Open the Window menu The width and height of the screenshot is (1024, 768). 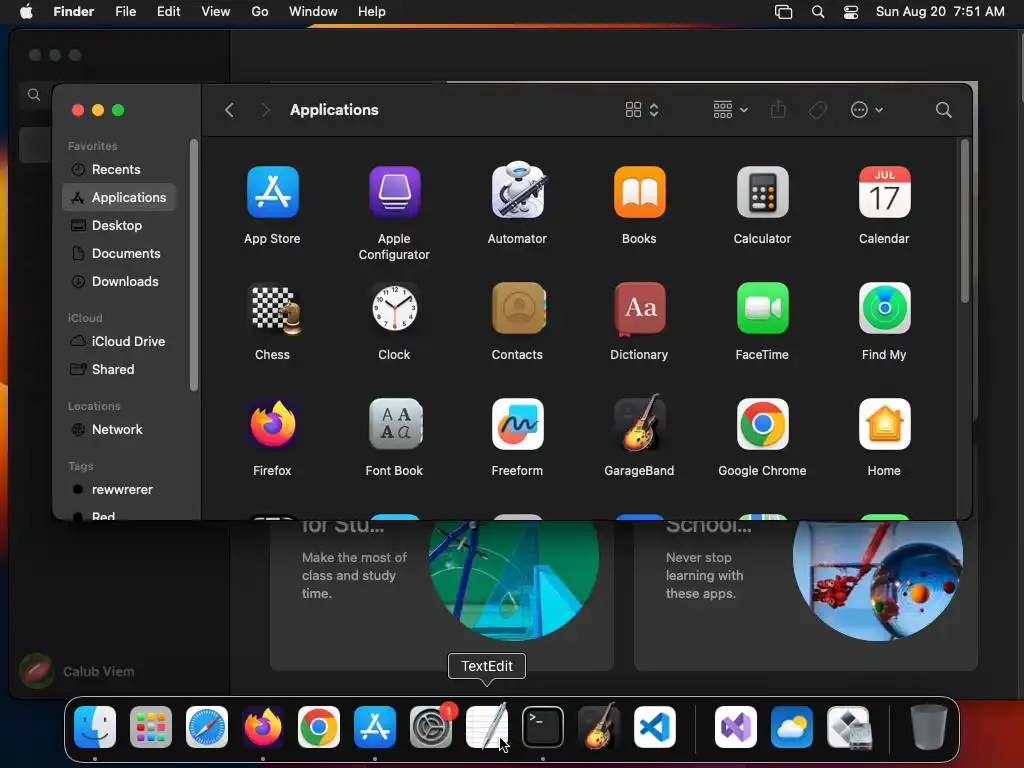[313, 12]
